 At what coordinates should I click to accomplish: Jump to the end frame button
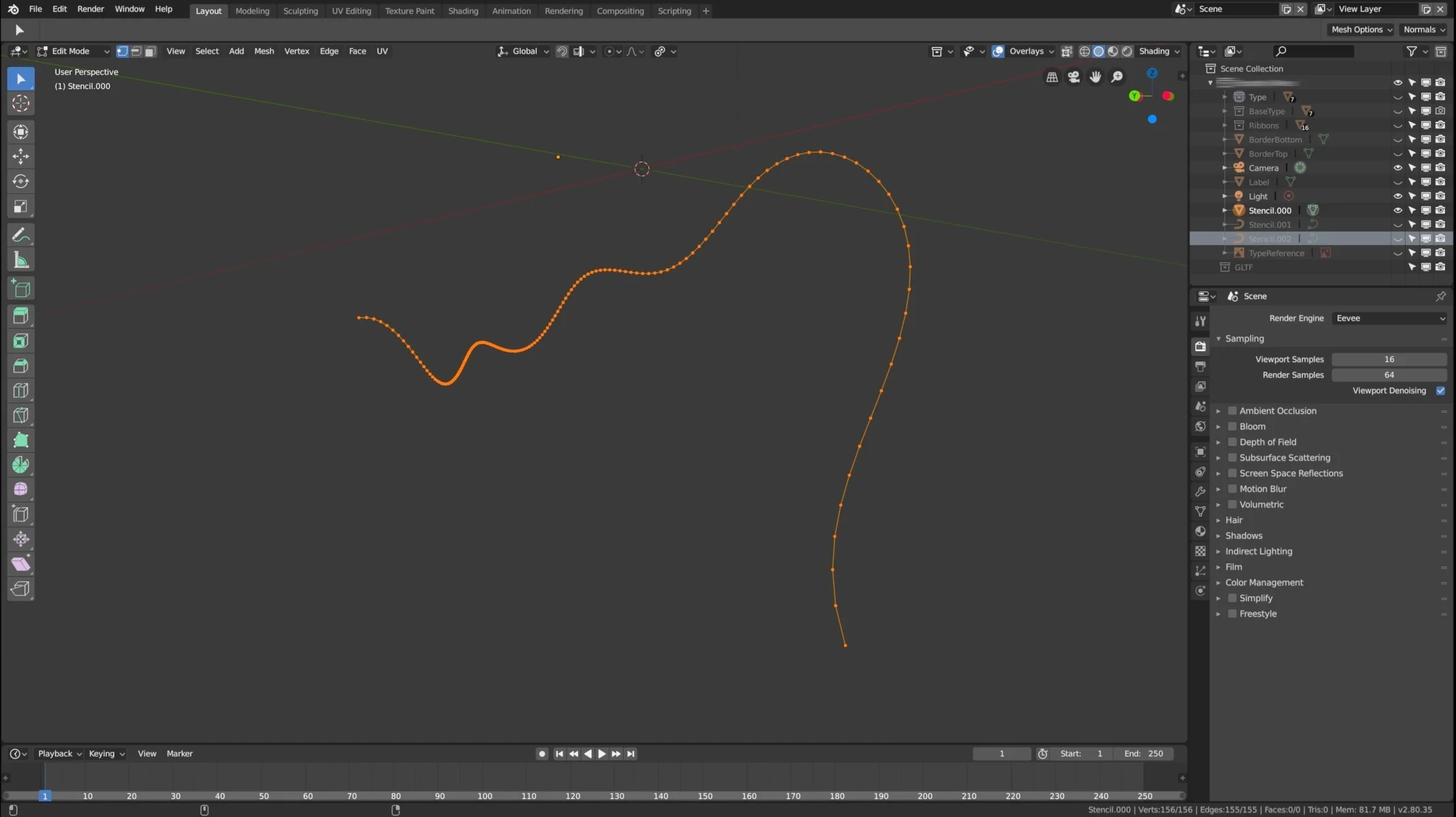tap(631, 754)
